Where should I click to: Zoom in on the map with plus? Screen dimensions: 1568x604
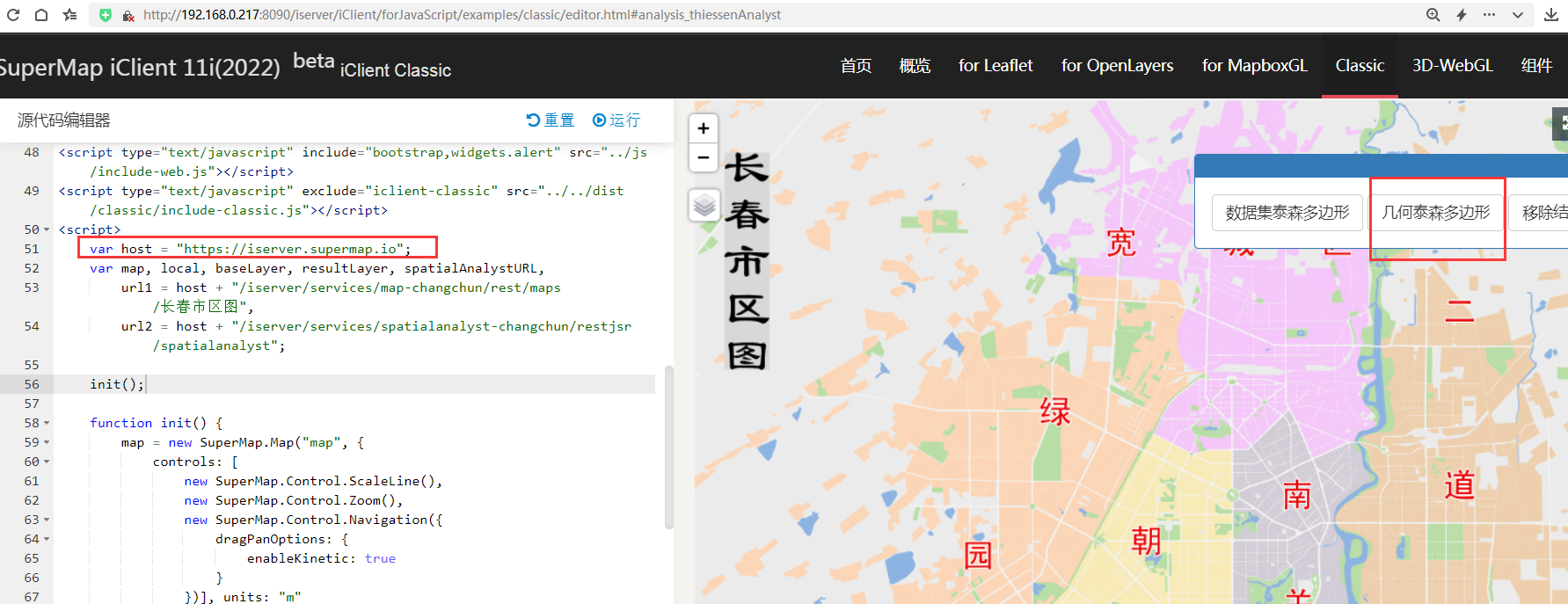[704, 128]
